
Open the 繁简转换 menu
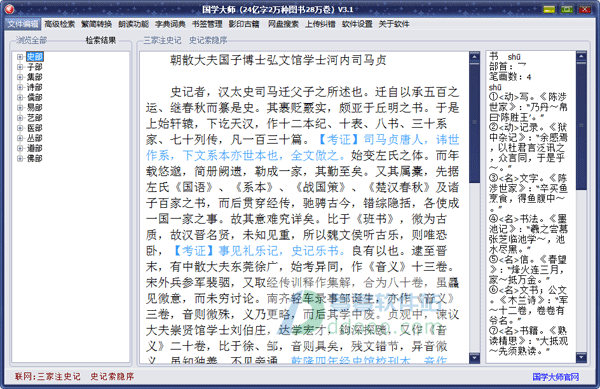click(96, 24)
